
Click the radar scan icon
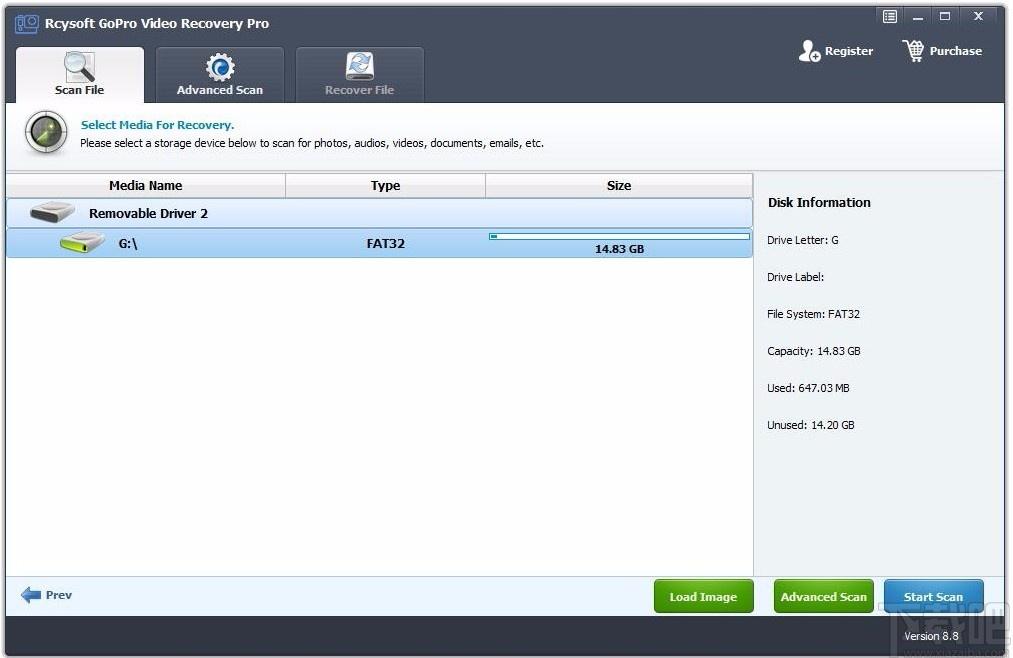(46, 132)
